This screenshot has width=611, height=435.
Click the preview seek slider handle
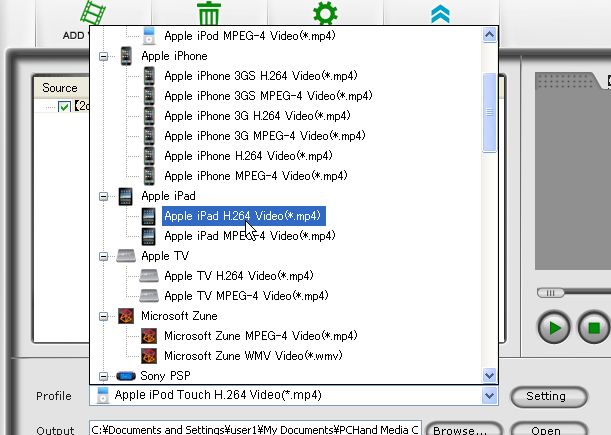pyautogui.click(x=550, y=293)
